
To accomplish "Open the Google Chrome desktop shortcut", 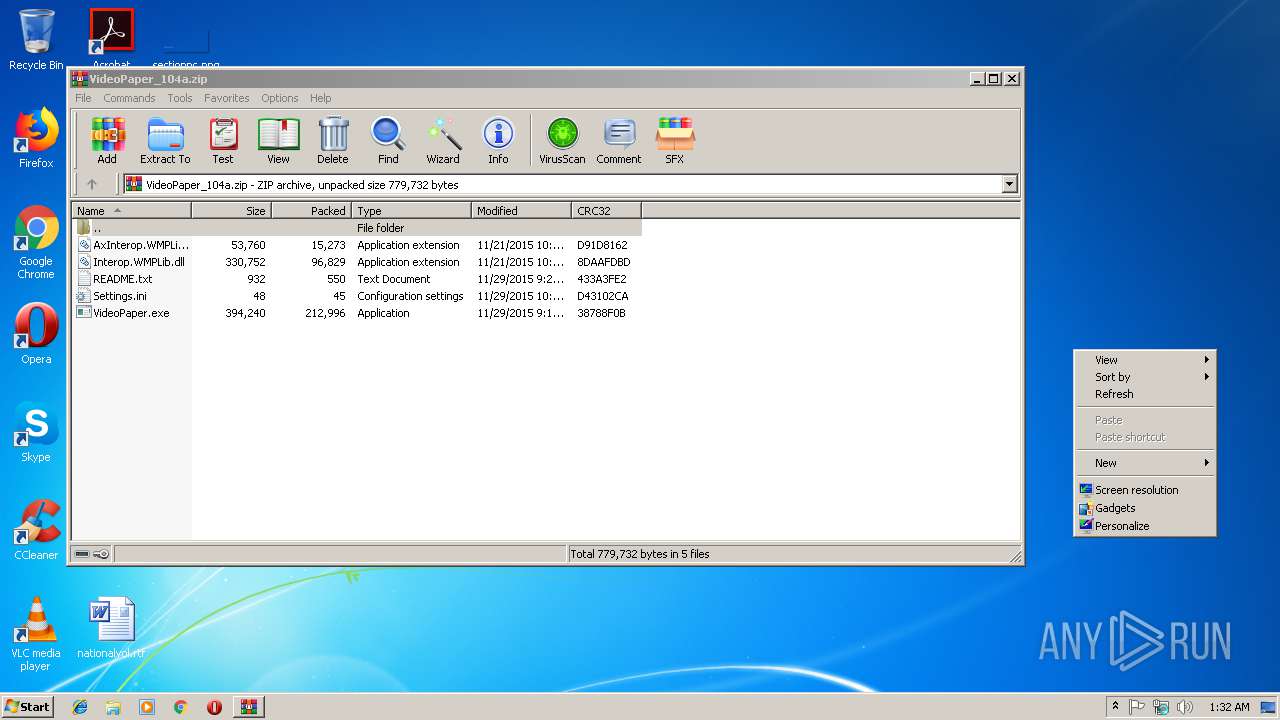I will click(36, 243).
